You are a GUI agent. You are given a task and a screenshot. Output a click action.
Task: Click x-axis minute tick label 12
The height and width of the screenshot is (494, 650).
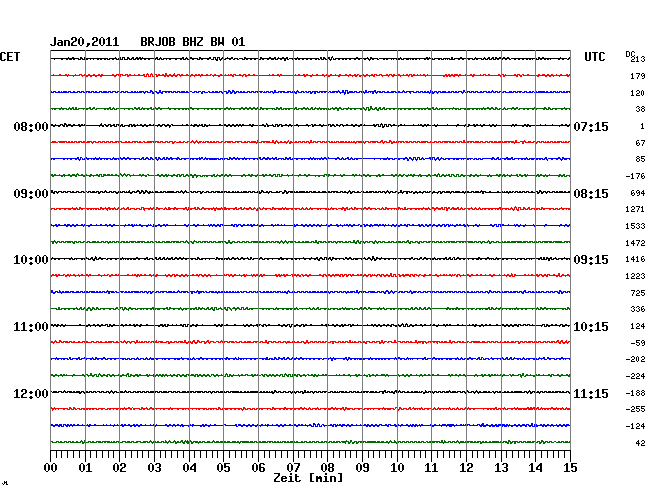tap(466, 468)
